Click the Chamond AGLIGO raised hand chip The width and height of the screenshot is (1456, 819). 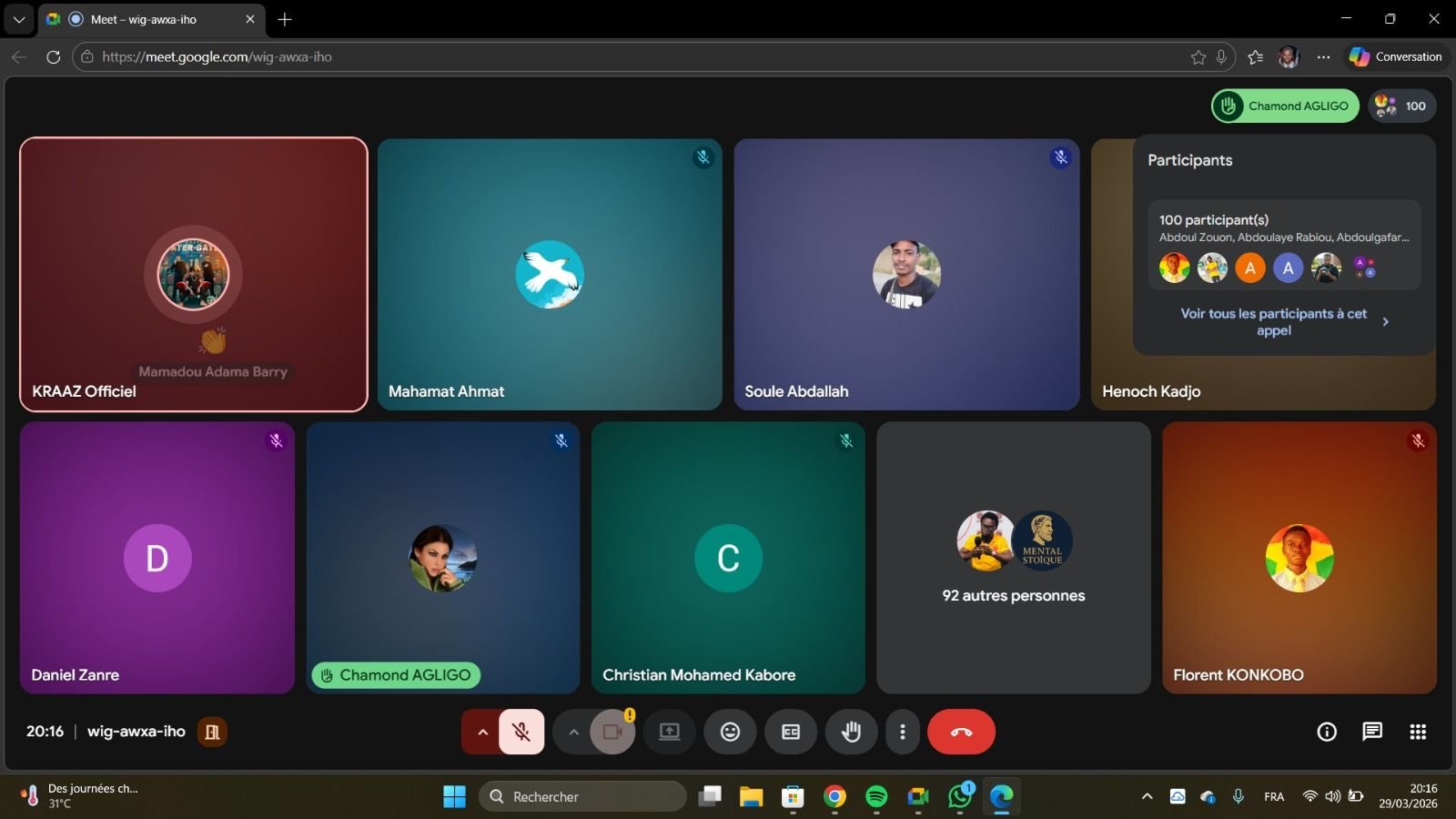pos(1285,106)
